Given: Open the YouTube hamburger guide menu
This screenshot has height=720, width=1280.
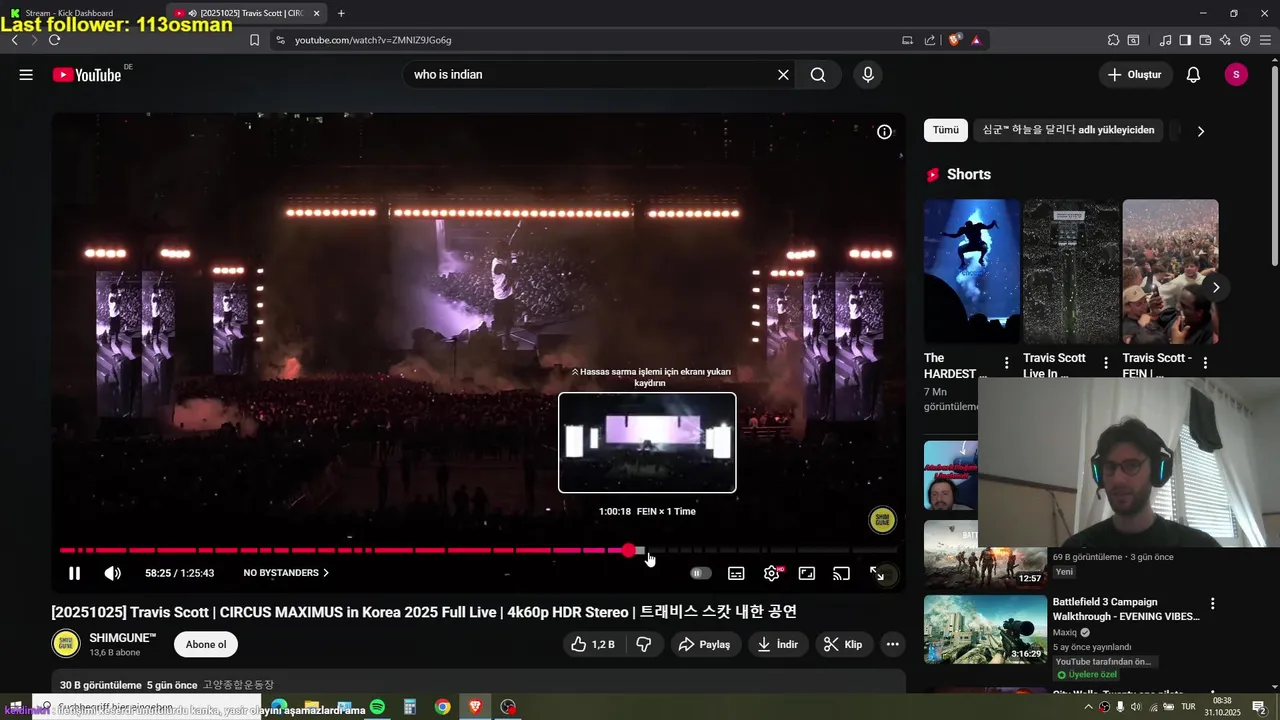Looking at the screenshot, I should point(26,75).
